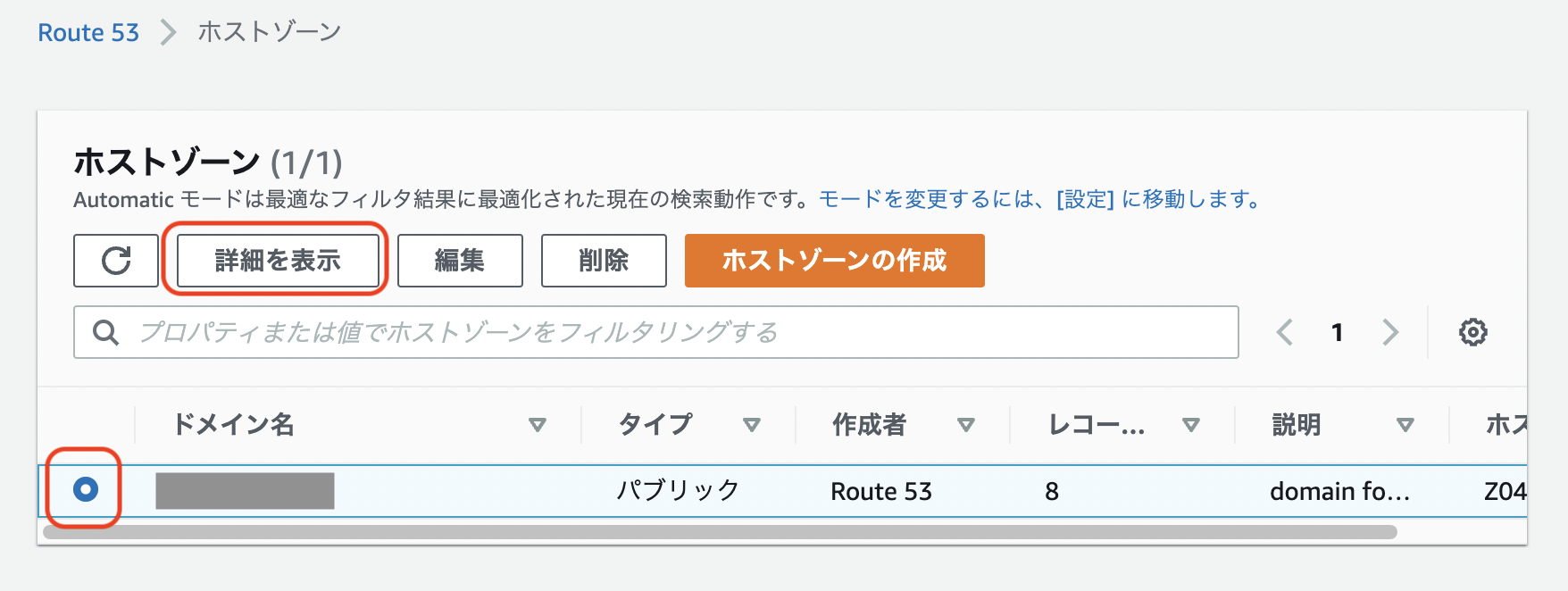Open the レコー... column sort dropdown

(x=1192, y=425)
